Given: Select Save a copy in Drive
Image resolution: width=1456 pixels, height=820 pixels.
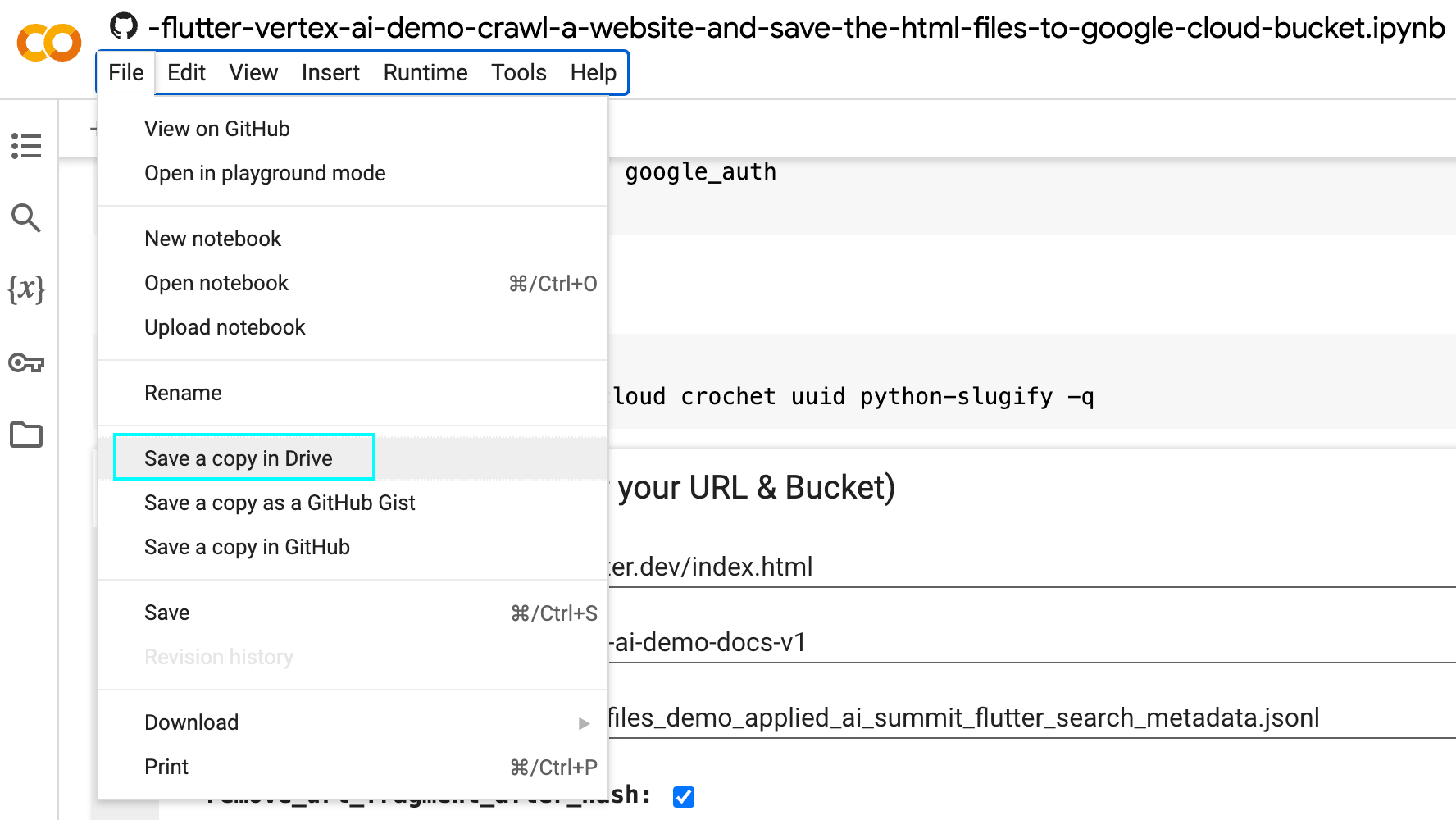Looking at the screenshot, I should 239,458.
